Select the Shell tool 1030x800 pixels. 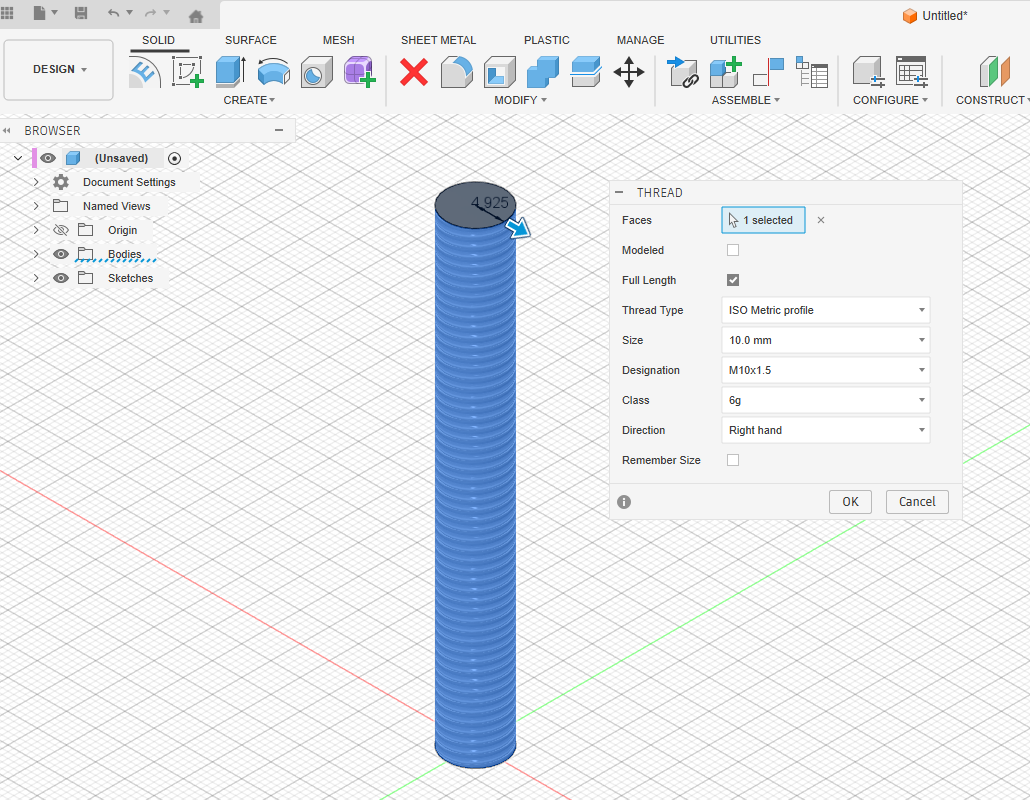coord(499,72)
